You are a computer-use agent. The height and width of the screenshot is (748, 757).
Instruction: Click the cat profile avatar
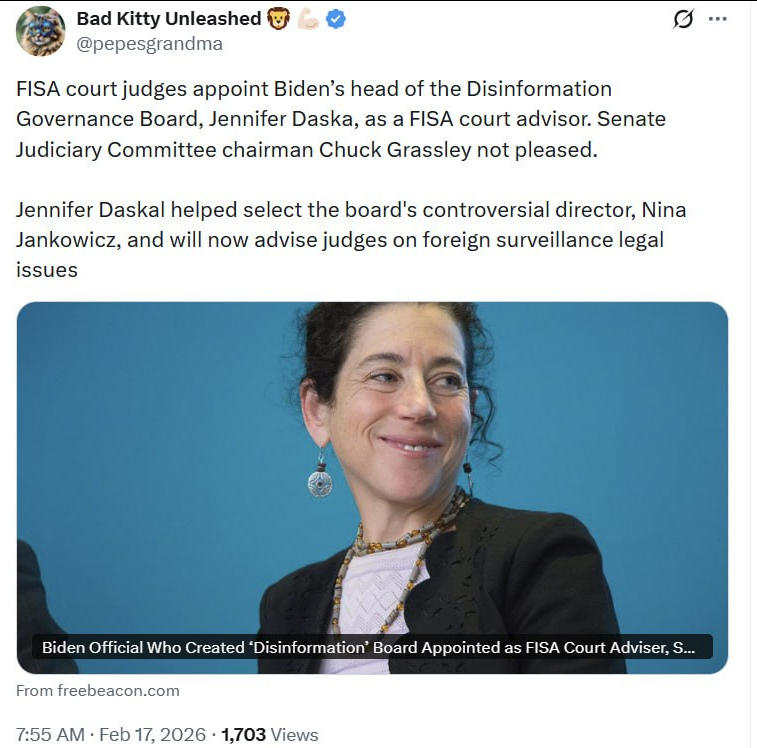point(41,31)
